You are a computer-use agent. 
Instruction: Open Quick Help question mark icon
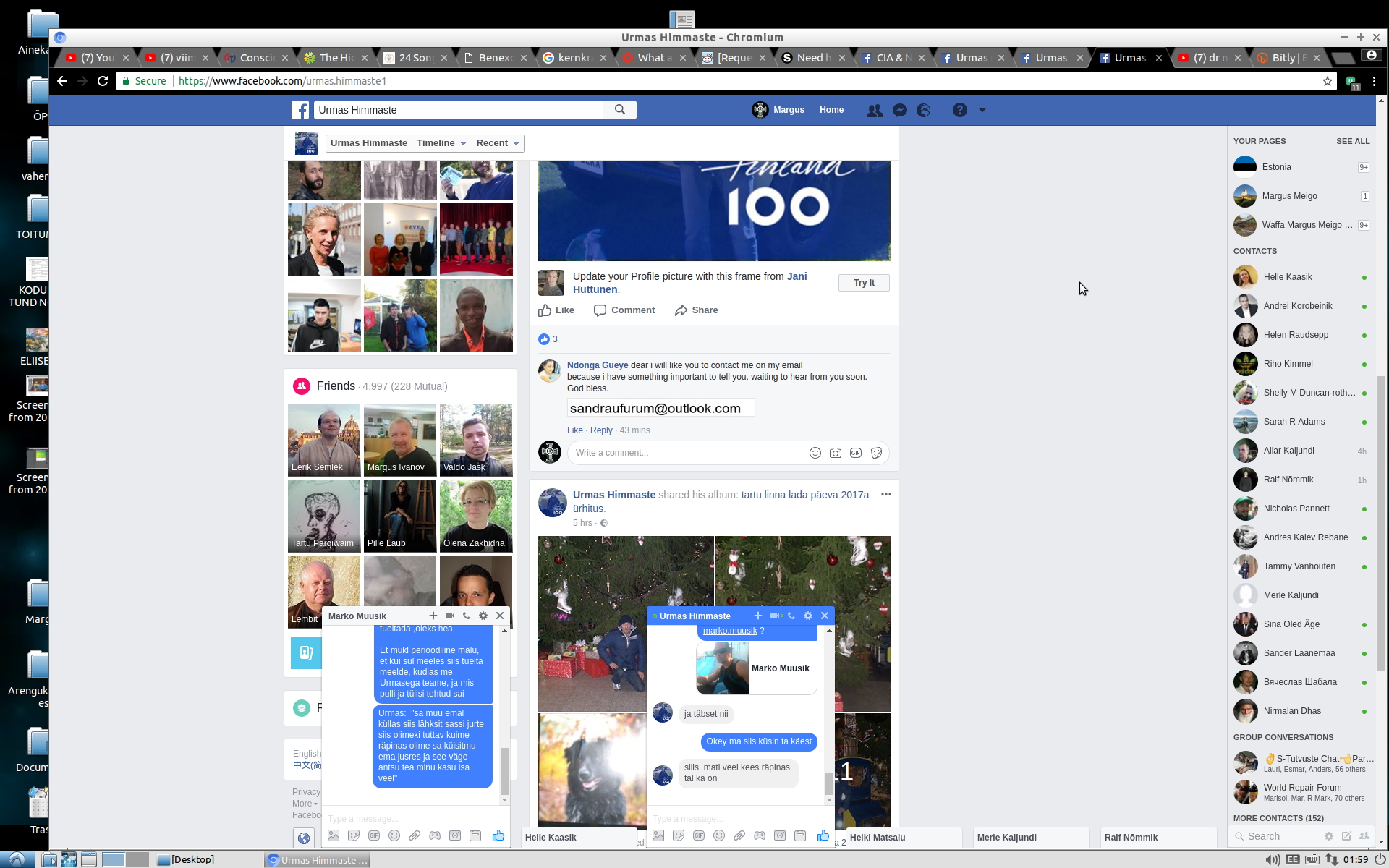[x=960, y=110]
